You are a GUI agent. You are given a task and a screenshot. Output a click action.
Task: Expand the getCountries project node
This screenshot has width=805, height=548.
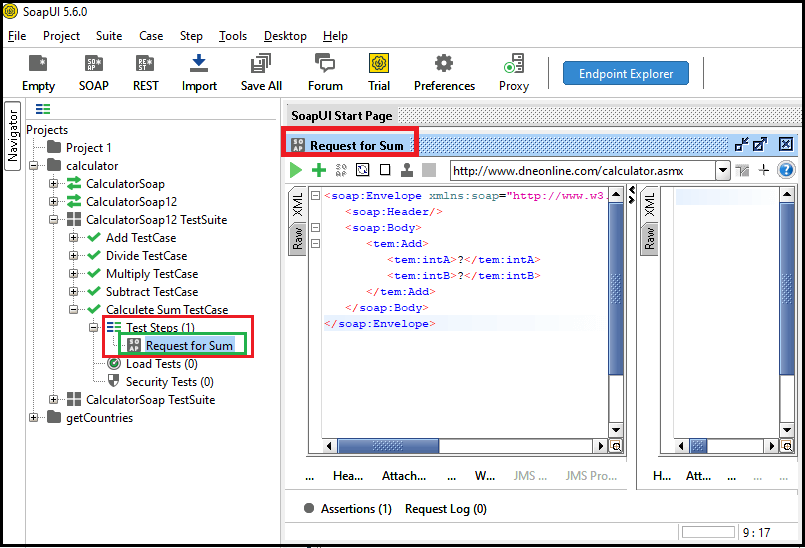33,417
